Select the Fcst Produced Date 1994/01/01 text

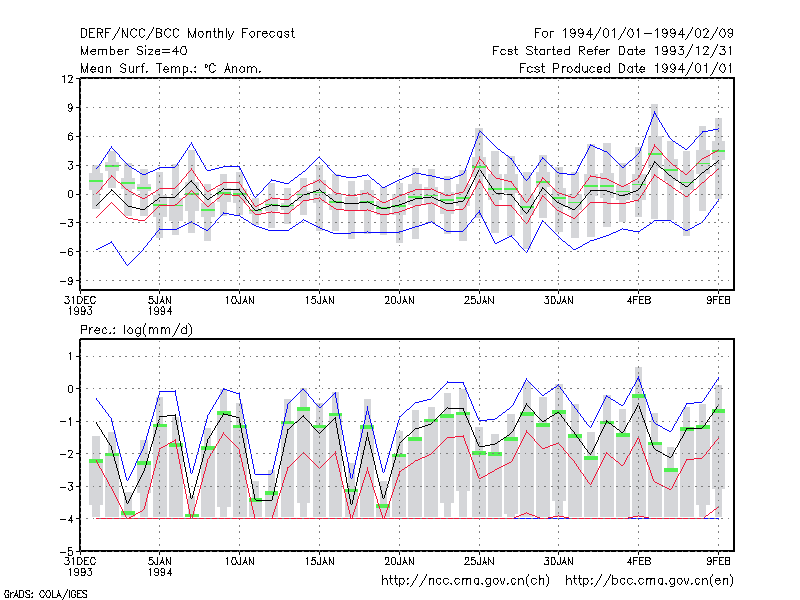tap(626, 68)
